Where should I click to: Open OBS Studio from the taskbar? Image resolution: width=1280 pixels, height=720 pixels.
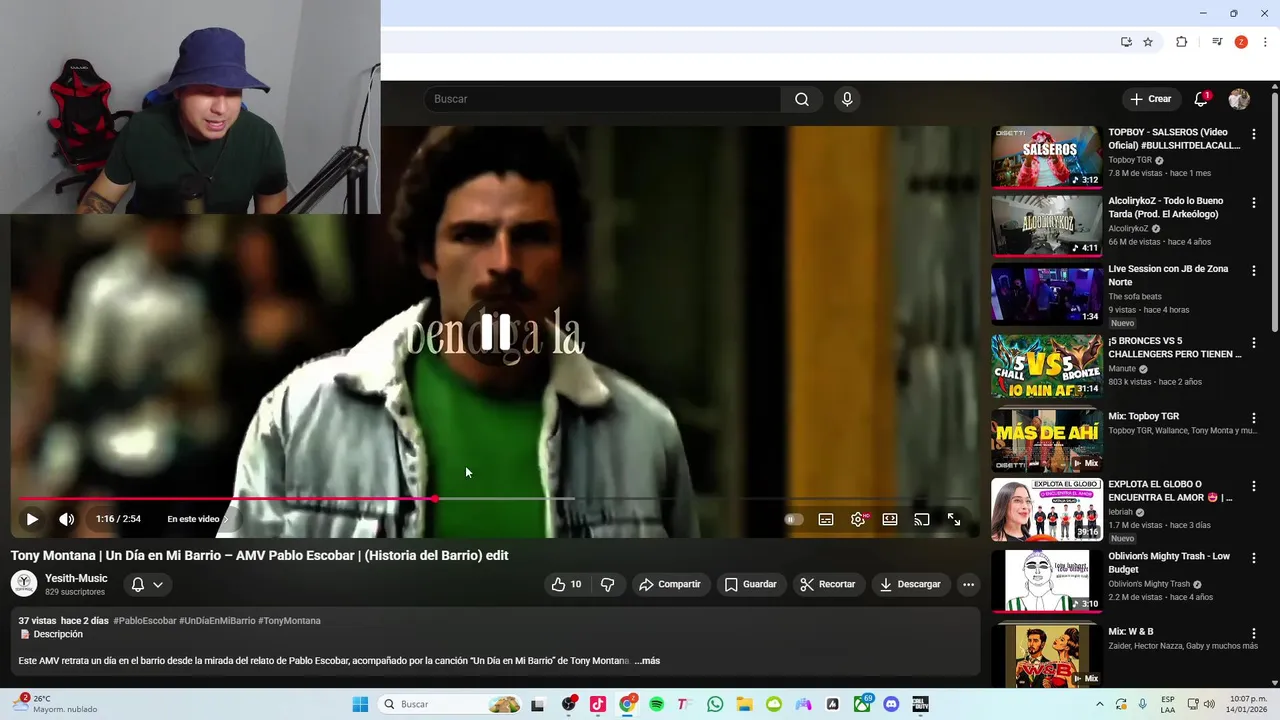click(x=569, y=704)
